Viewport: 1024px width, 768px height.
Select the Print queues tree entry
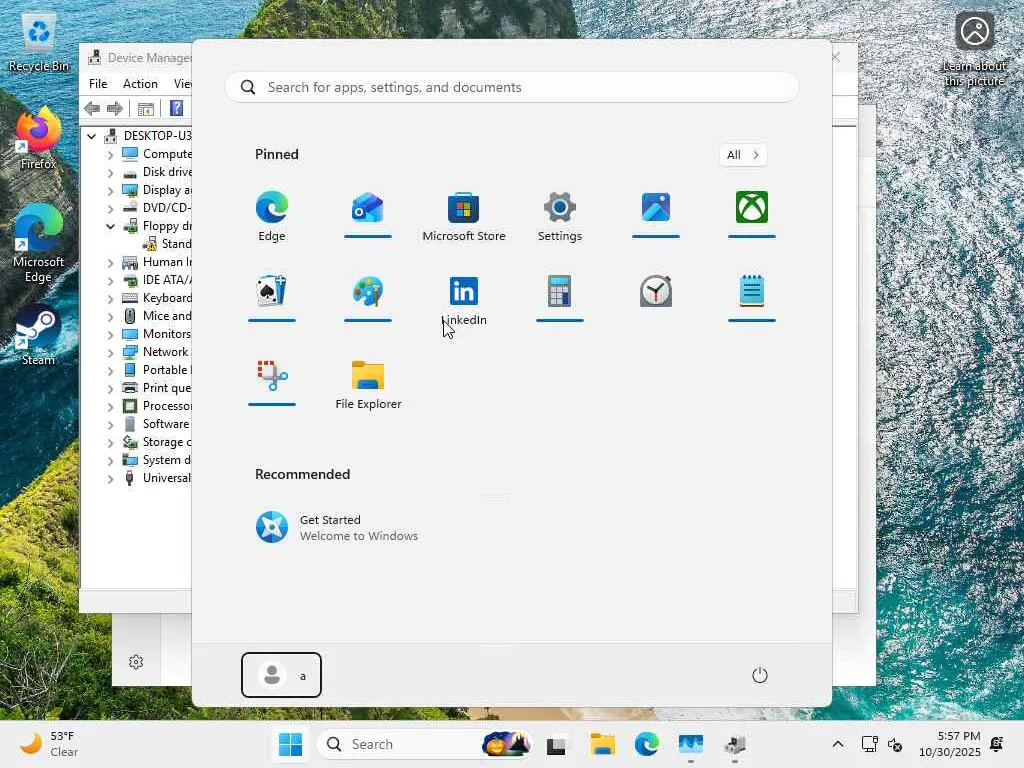(157, 388)
